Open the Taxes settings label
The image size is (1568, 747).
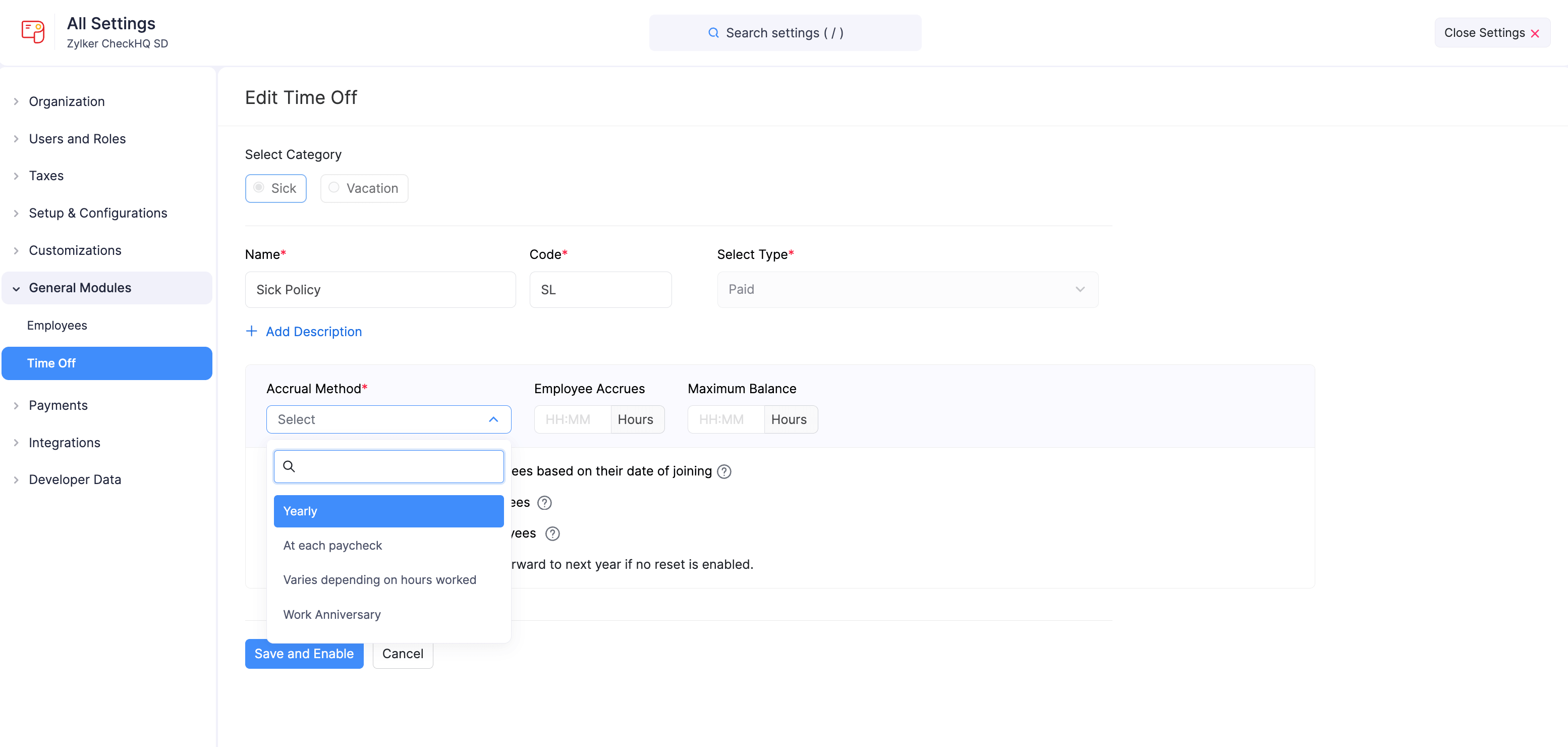[46, 176]
